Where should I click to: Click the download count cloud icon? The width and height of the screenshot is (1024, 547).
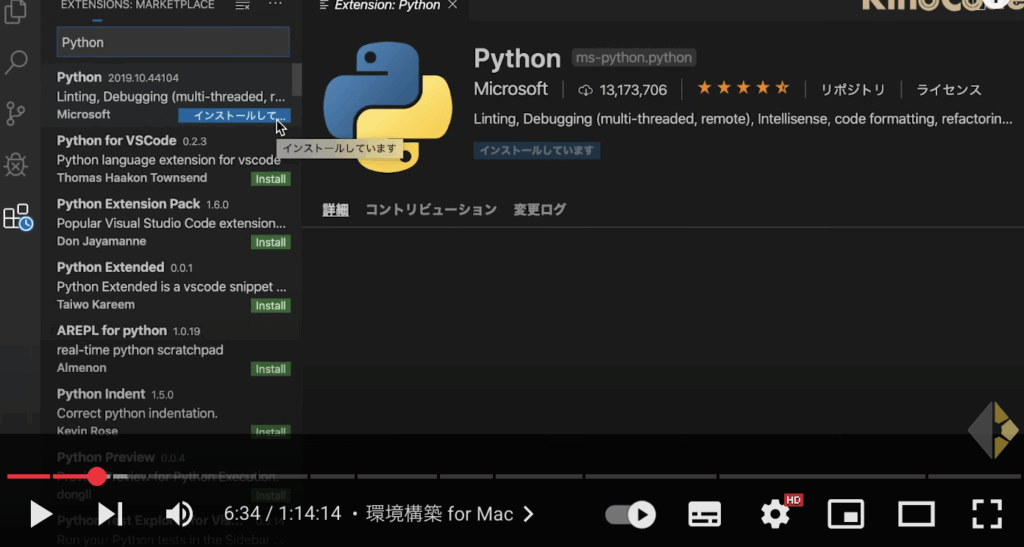point(585,90)
